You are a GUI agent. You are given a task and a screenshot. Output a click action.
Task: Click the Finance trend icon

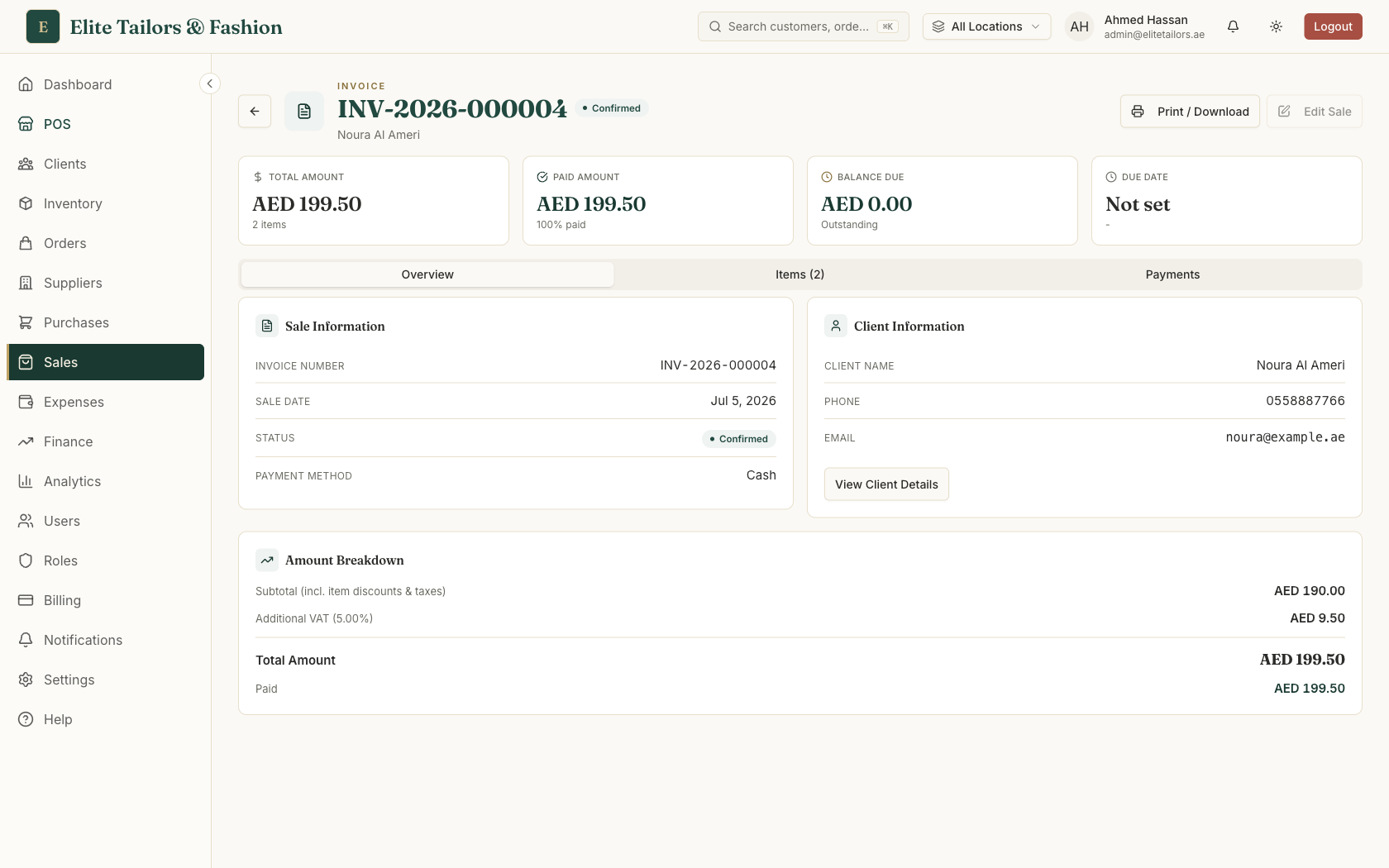[26, 441]
